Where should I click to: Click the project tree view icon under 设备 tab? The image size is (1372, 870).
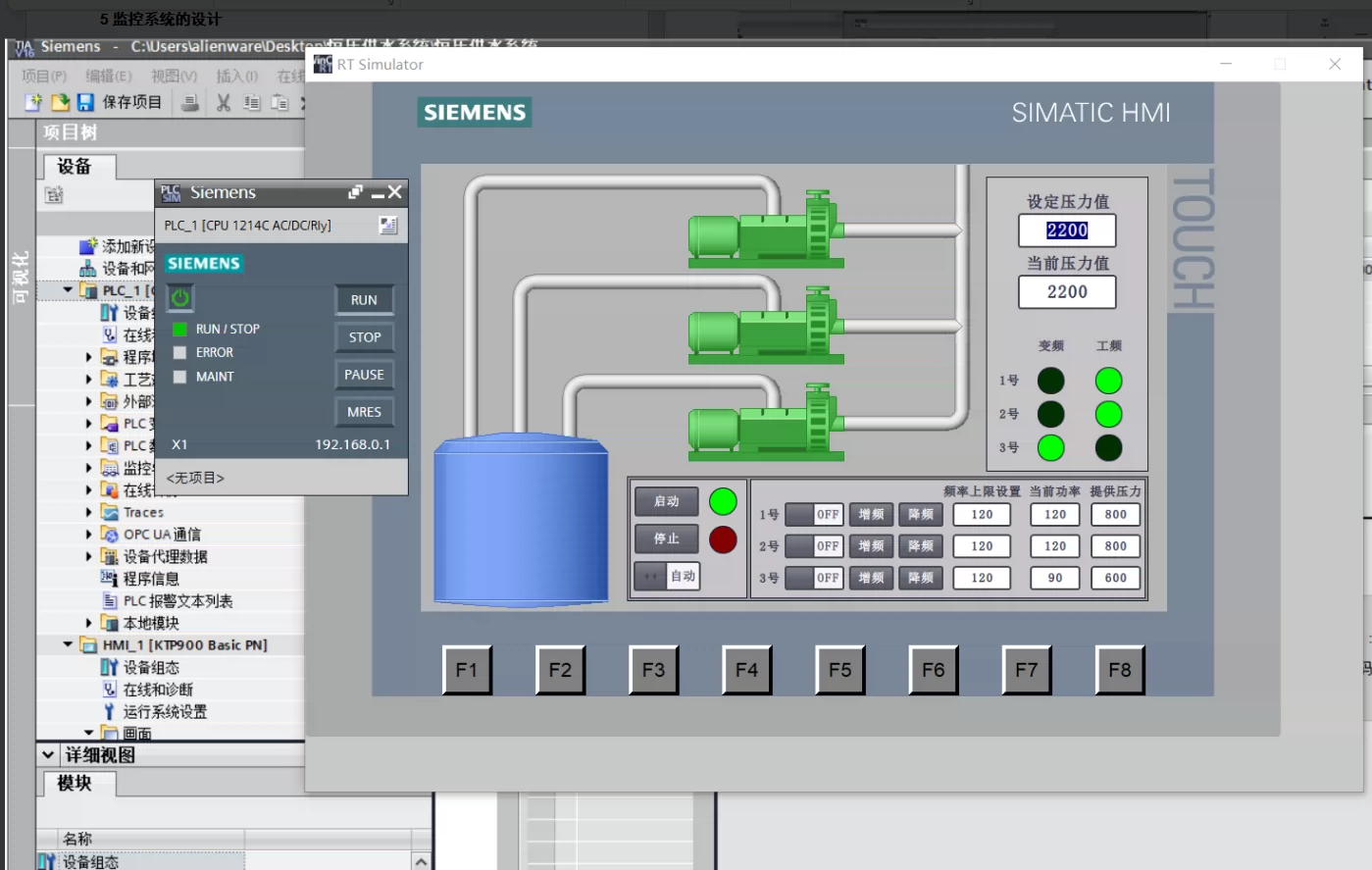[54, 195]
